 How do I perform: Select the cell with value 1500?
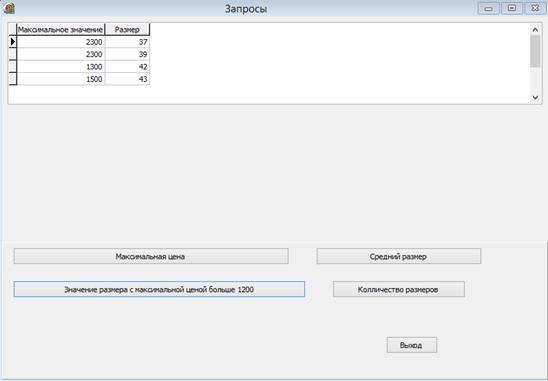tap(60, 79)
